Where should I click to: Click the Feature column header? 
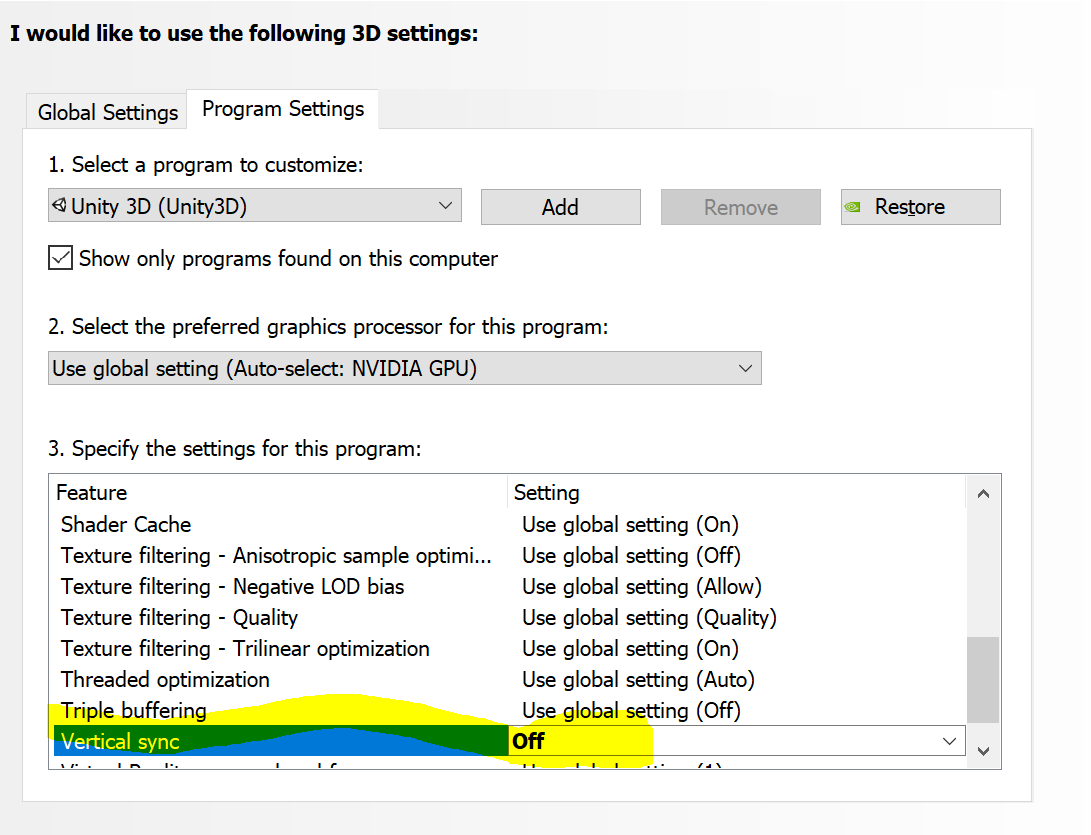point(92,492)
